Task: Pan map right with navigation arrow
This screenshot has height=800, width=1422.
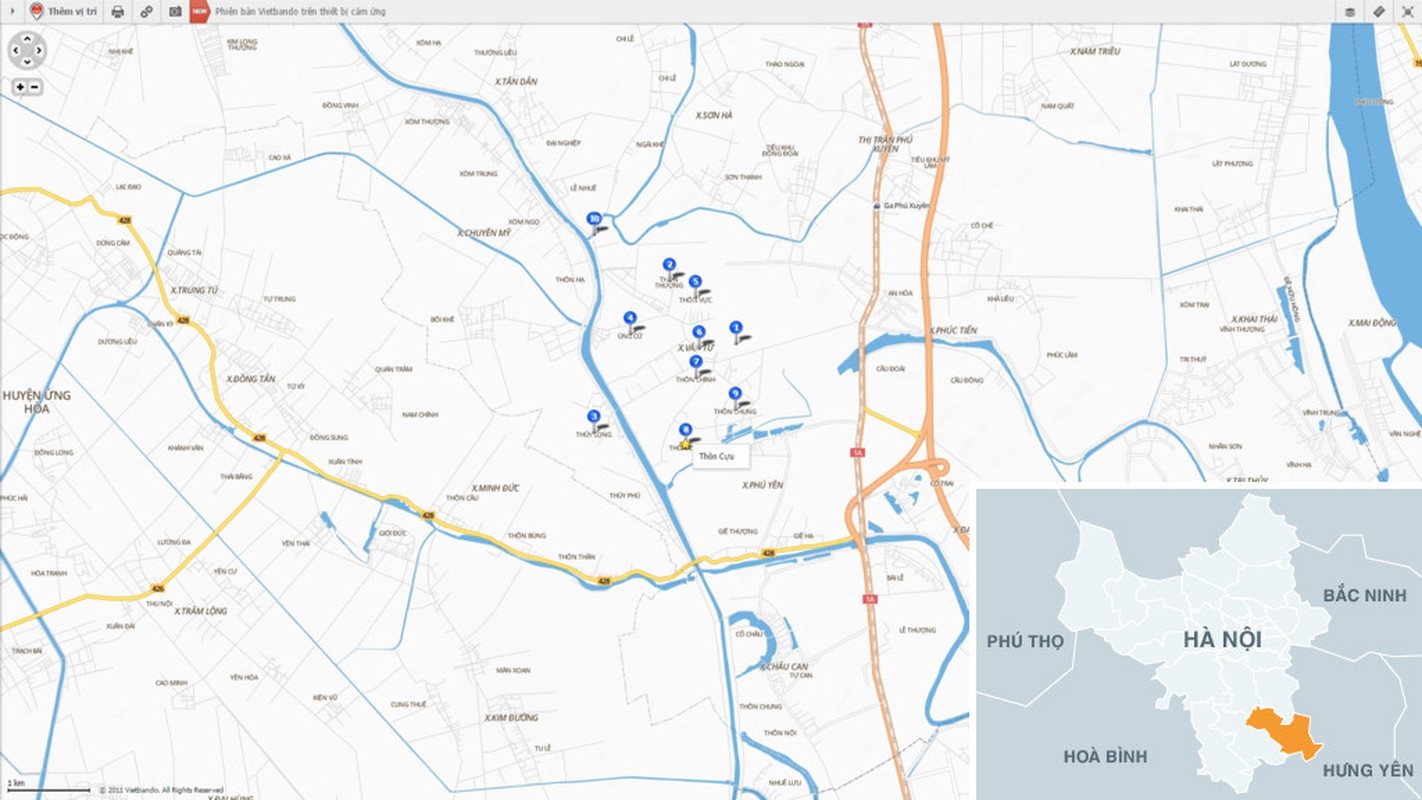Action: [38, 50]
